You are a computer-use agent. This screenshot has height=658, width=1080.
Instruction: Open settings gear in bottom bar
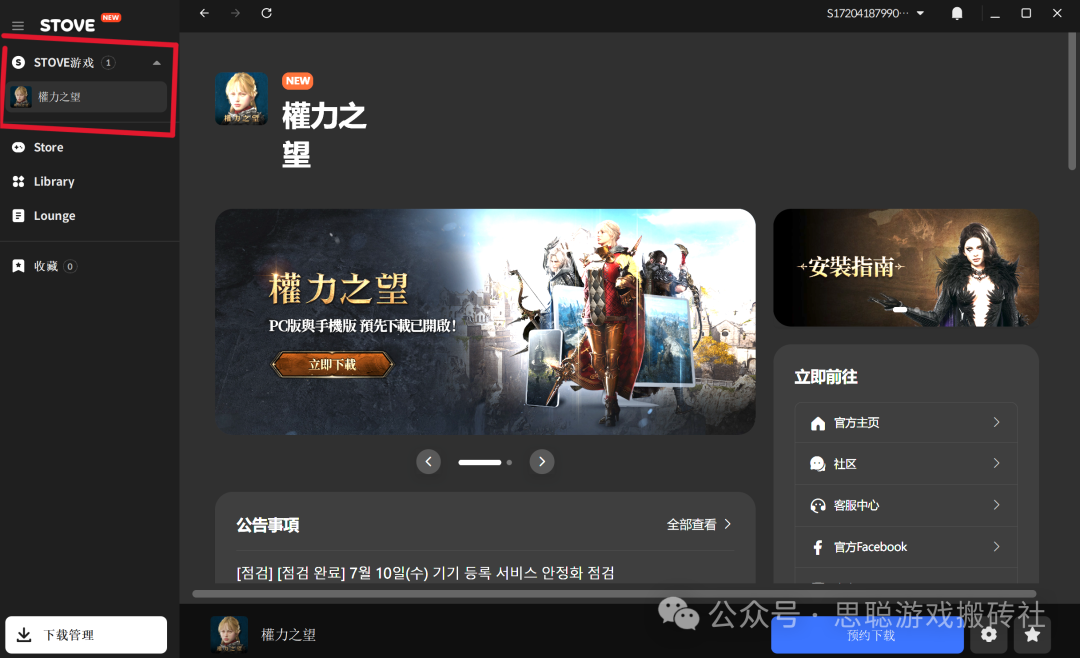click(989, 635)
